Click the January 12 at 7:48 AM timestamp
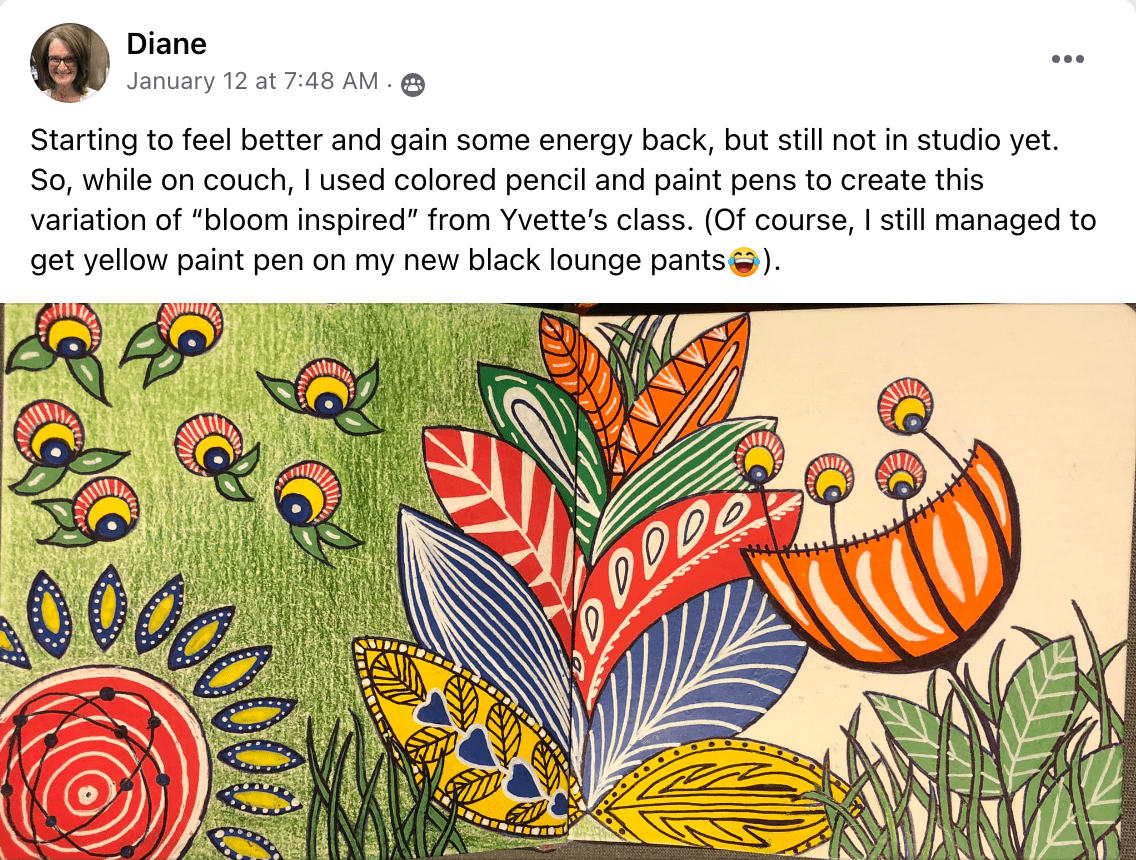1136x860 pixels. pos(252,82)
